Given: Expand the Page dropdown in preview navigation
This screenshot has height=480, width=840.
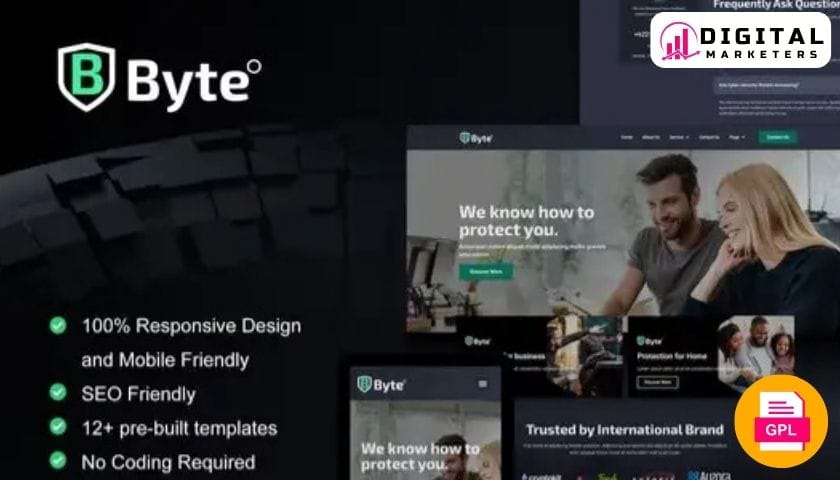Looking at the screenshot, I should (737, 137).
